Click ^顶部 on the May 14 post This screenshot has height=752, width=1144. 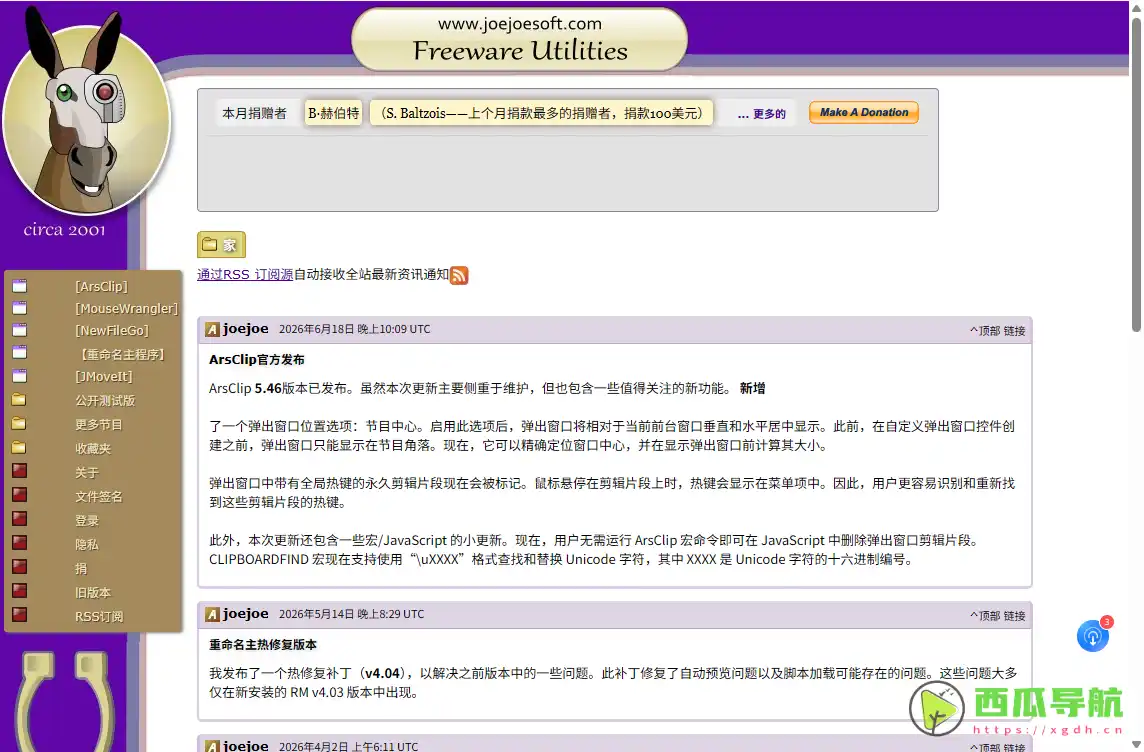click(x=985, y=616)
